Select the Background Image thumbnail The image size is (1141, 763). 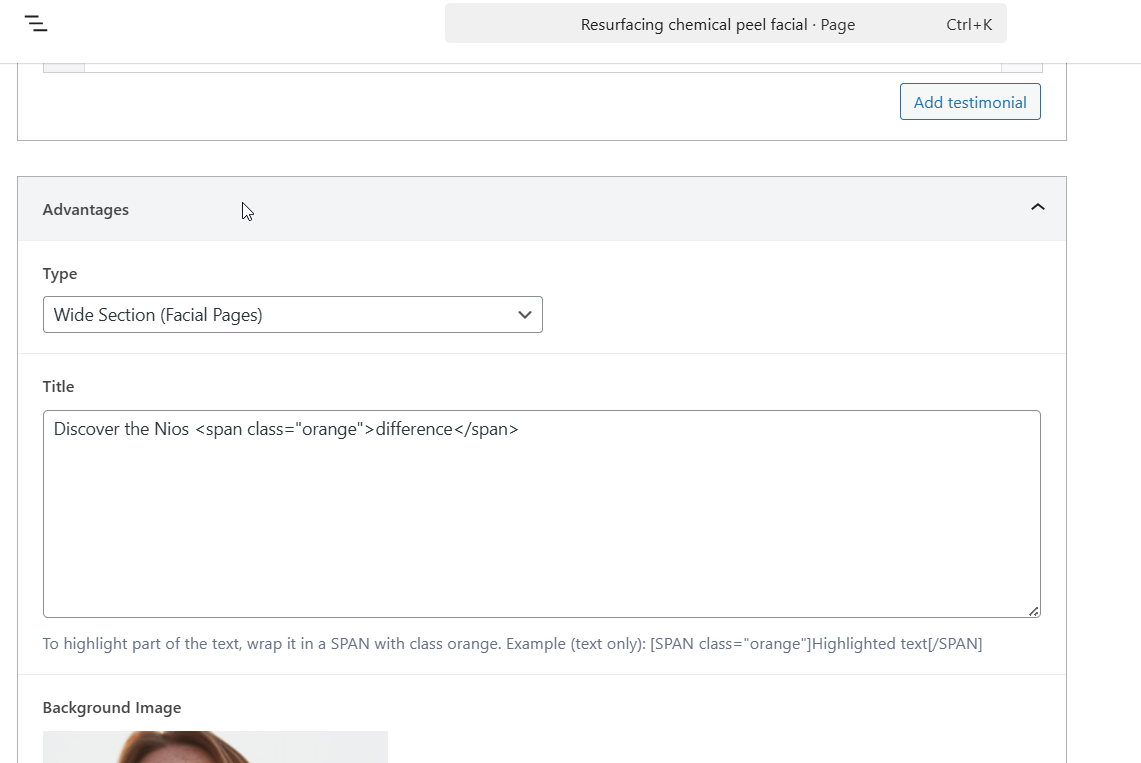click(x=215, y=747)
